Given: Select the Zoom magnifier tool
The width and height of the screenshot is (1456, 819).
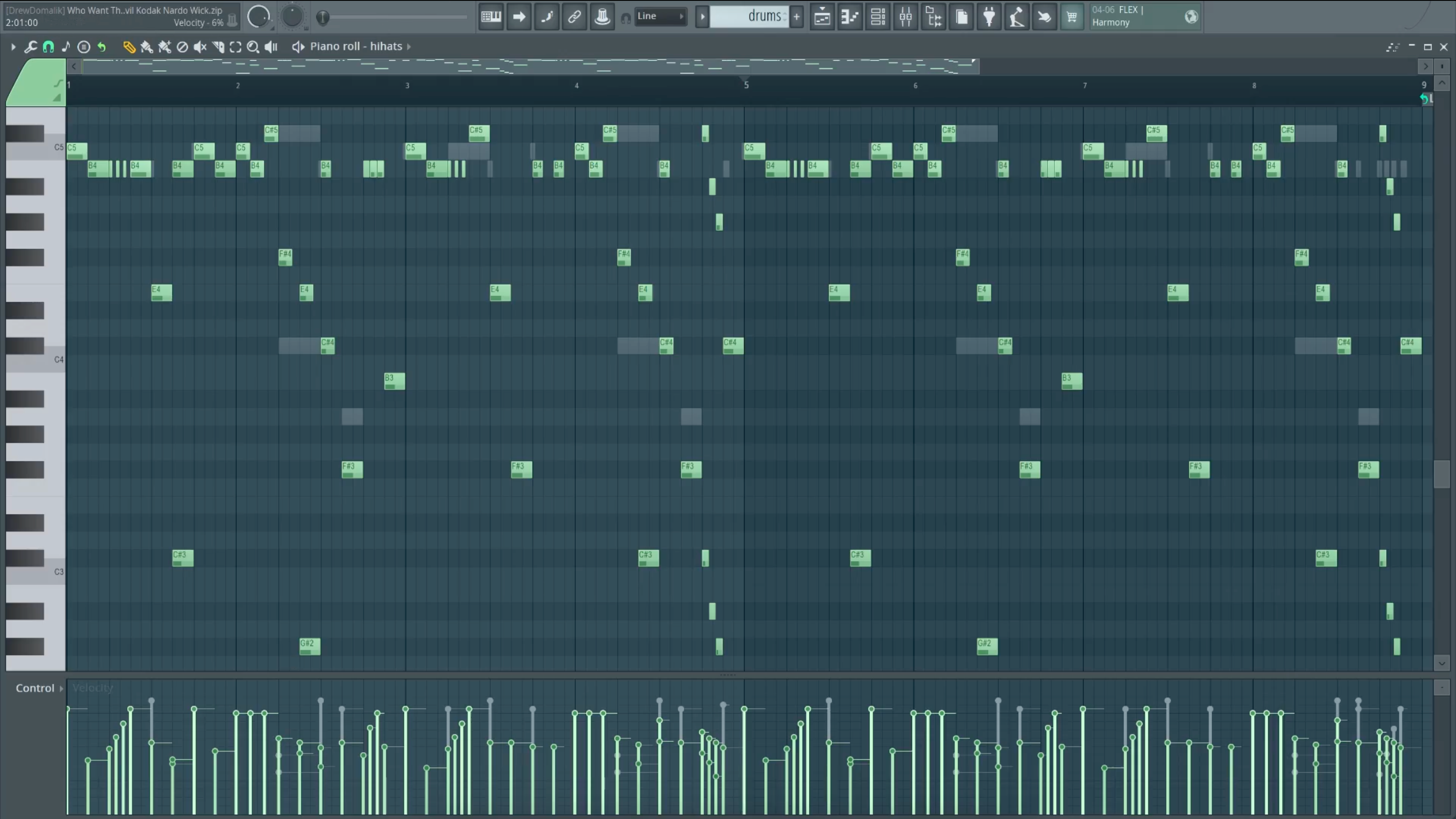Looking at the screenshot, I should click(253, 47).
